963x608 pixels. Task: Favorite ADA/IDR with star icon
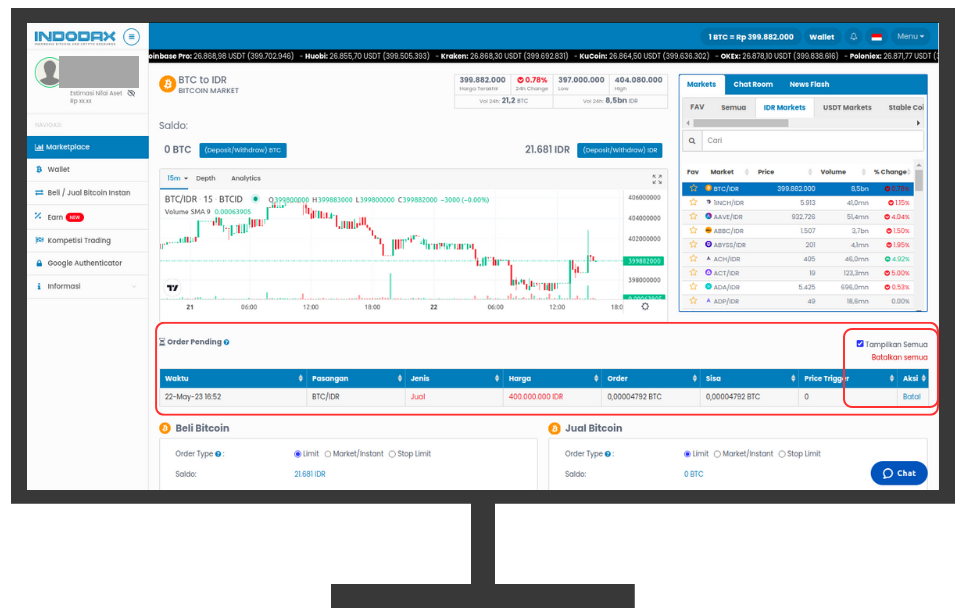(693, 287)
